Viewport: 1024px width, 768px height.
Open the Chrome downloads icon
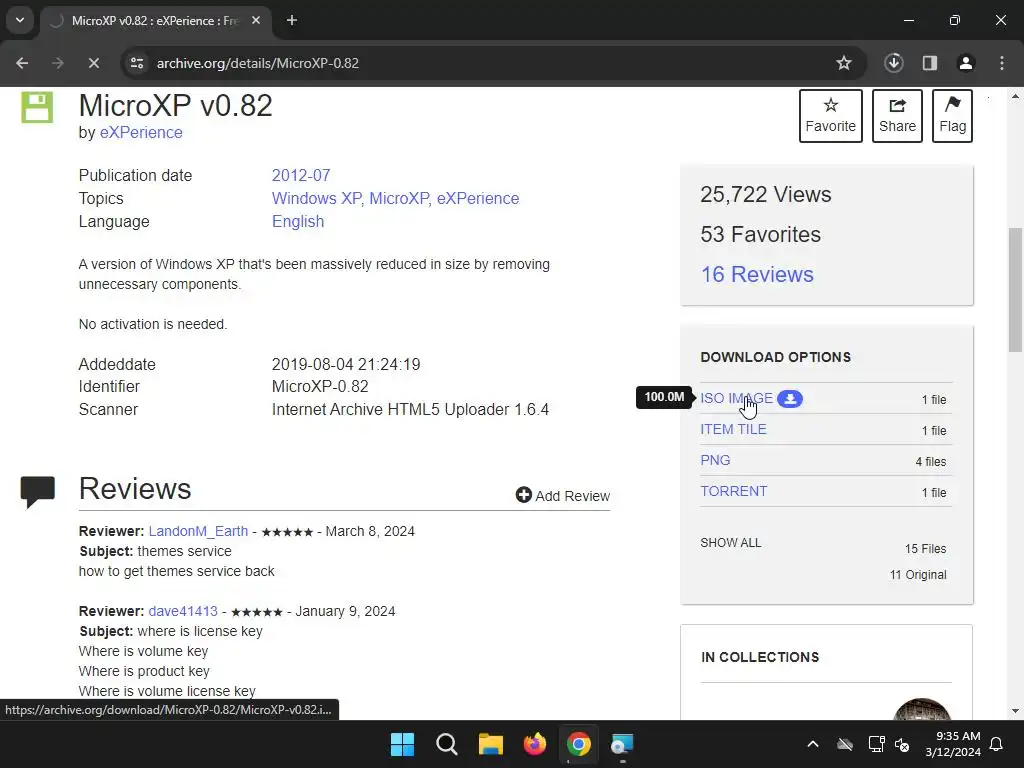pos(894,63)
